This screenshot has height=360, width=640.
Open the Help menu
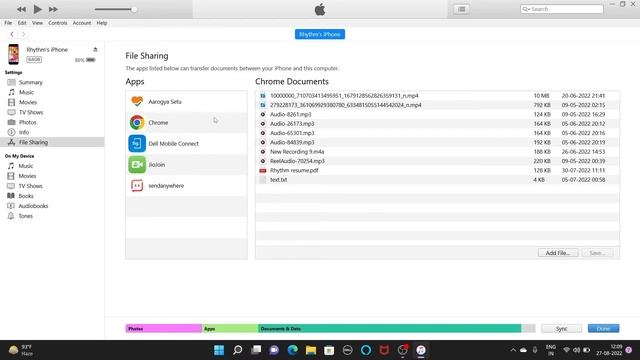102,23
